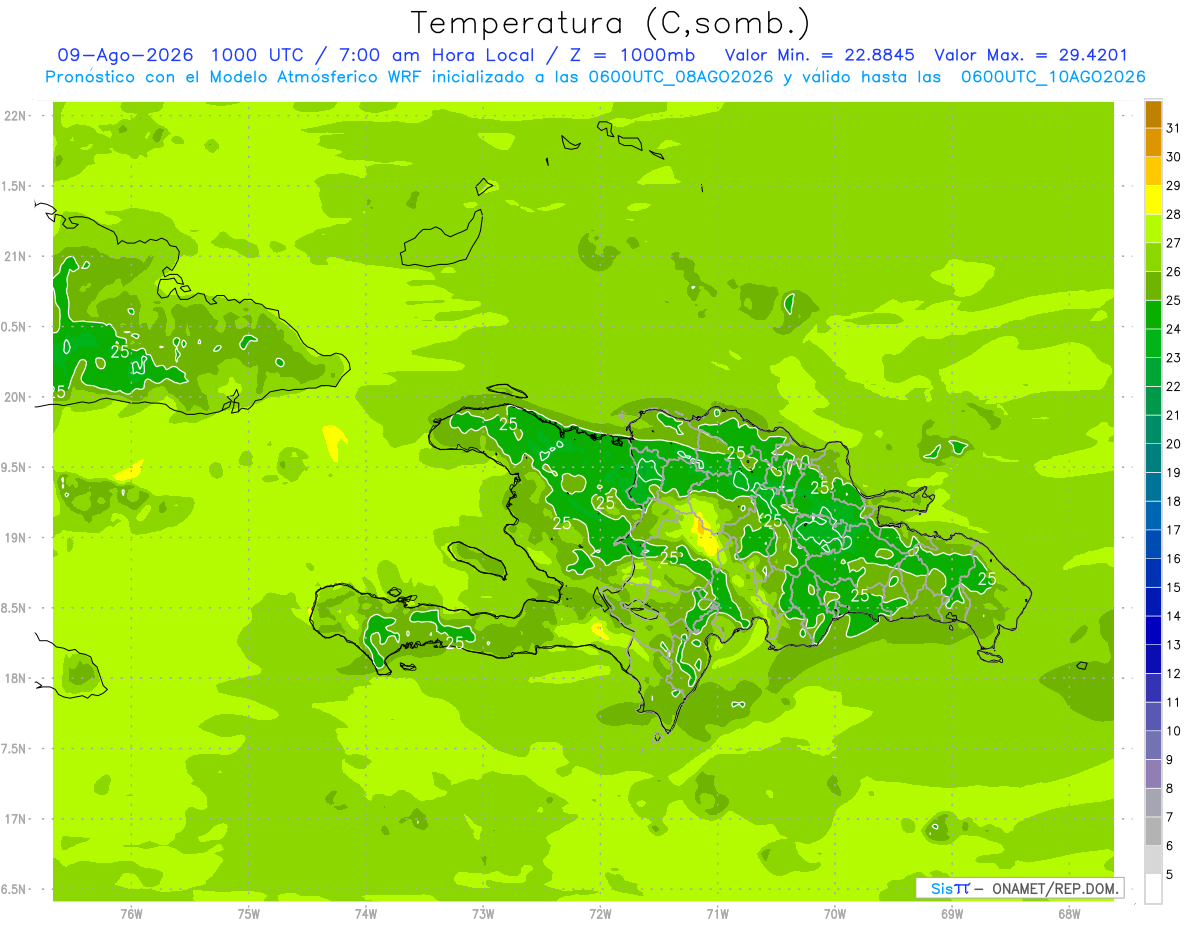Viewport: 1200px width, 927px height.
Task: Click the longitude axis label 69W
Action: tap(952, 914)
